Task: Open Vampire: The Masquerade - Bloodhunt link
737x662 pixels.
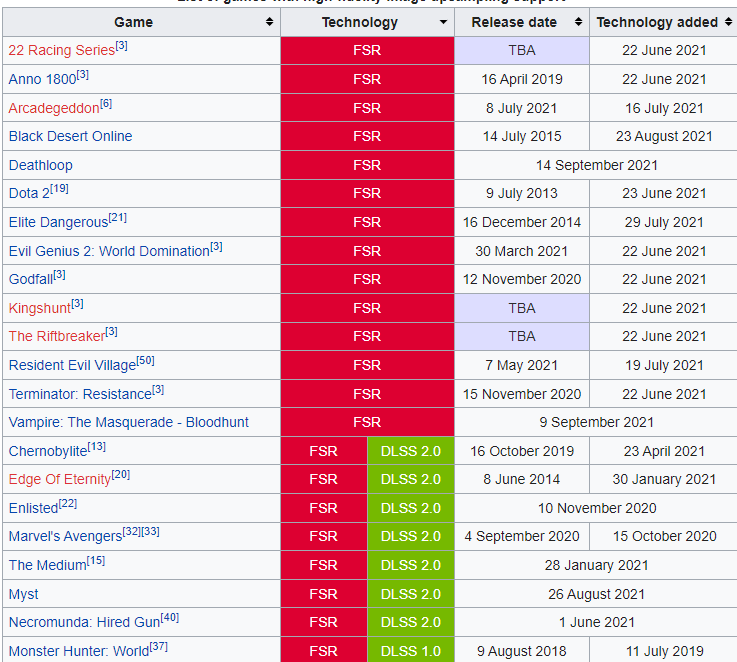Action: coord(128,422)
